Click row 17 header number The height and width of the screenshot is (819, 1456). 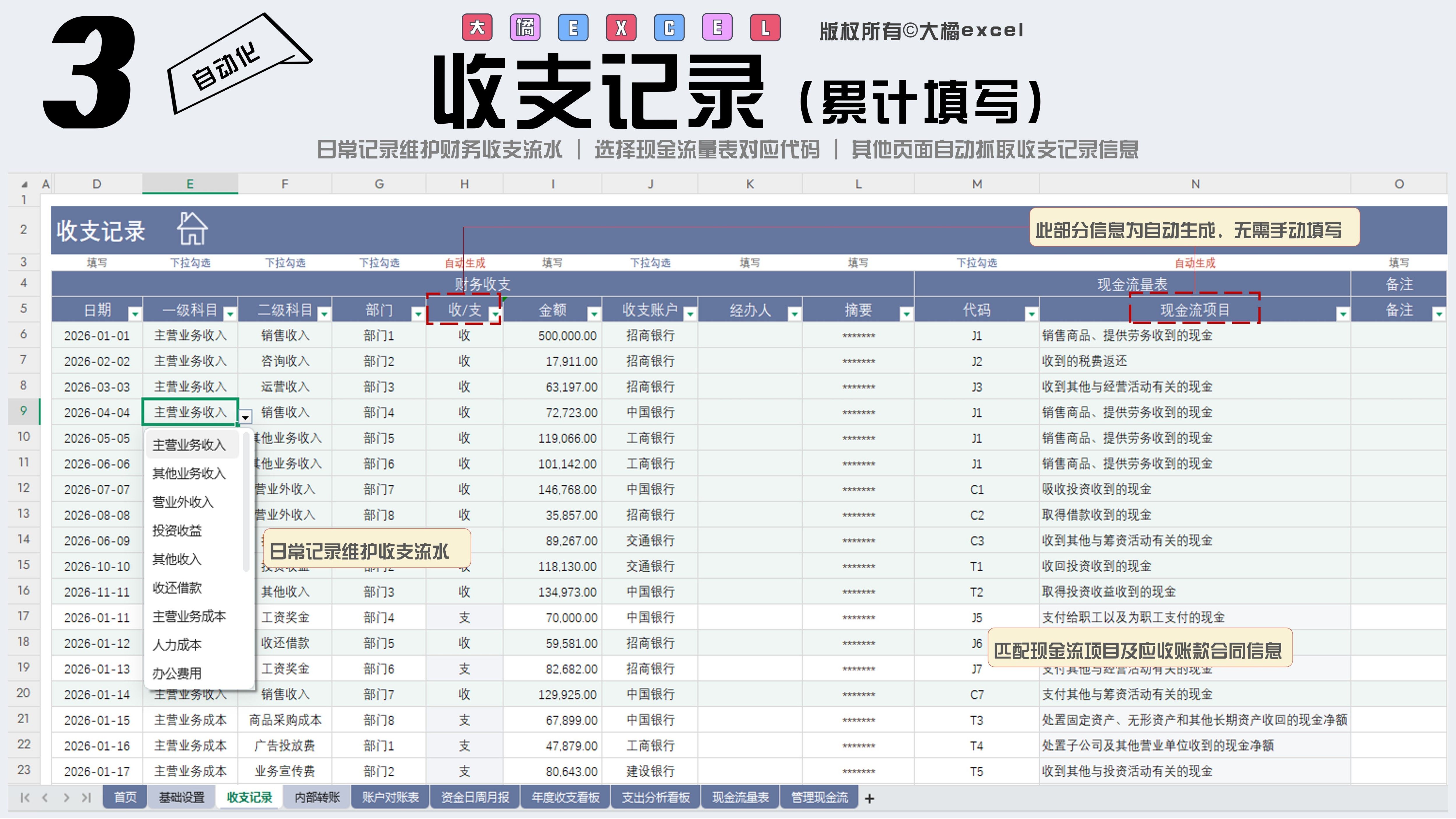click(23, 616)
